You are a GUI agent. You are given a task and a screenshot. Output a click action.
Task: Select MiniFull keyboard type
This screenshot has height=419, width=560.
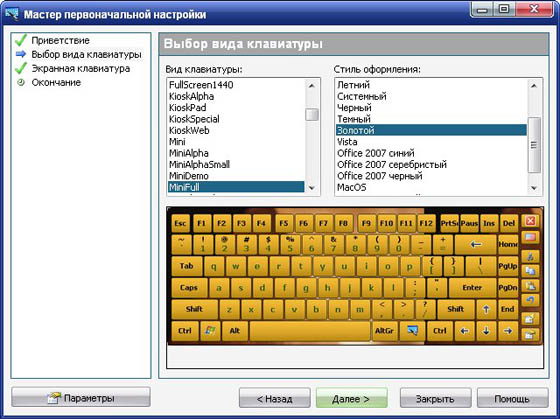(236, 187)
